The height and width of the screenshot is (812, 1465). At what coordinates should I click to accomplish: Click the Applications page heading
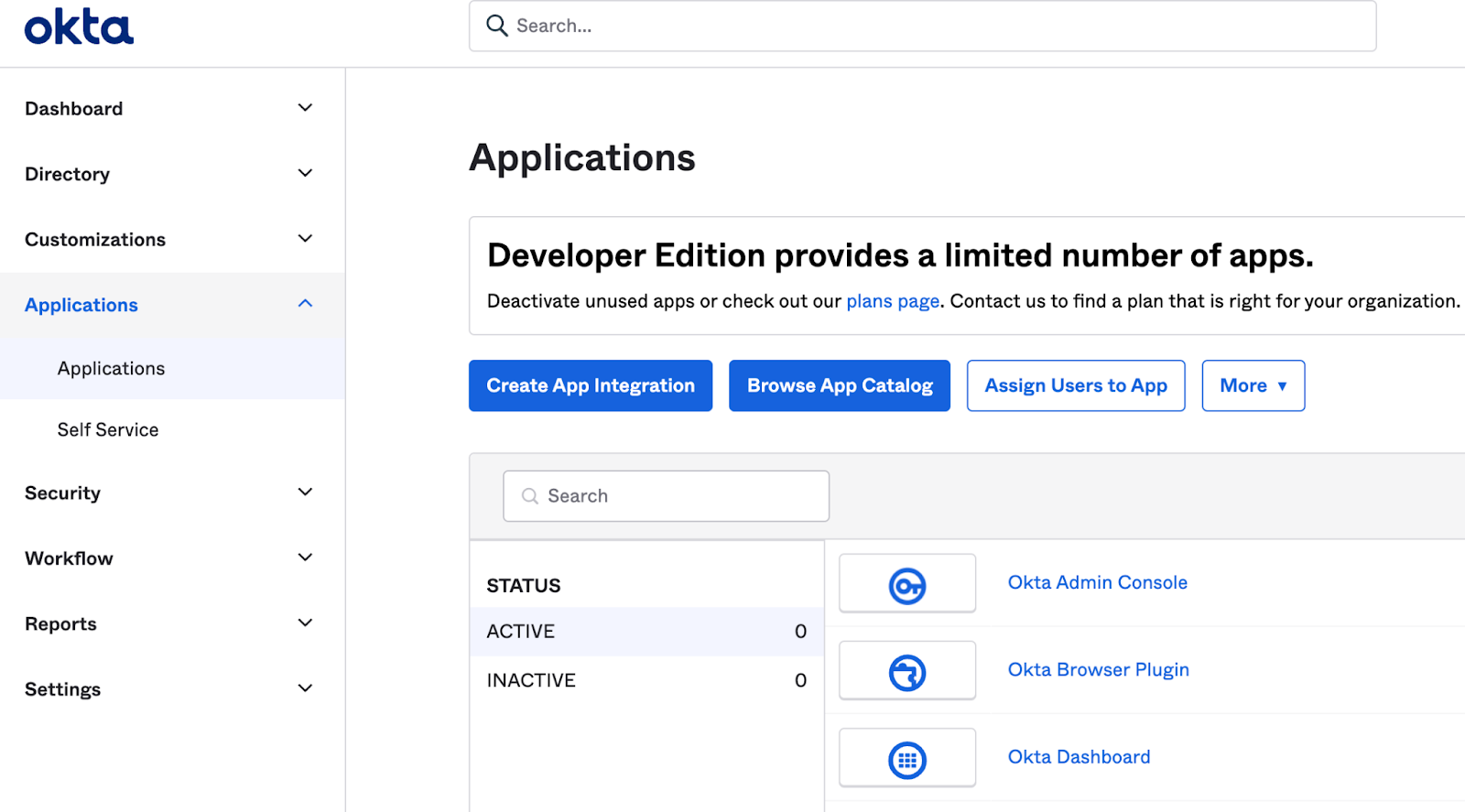point(582,158)
